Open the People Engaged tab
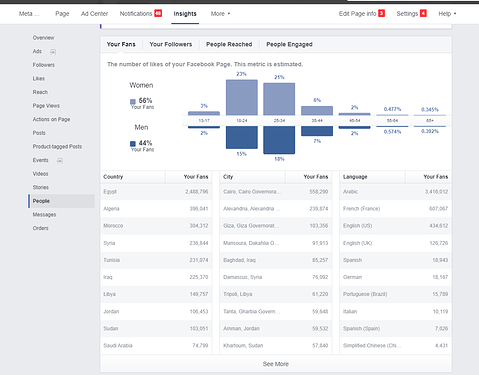The image size is (479, 375). 289,44
